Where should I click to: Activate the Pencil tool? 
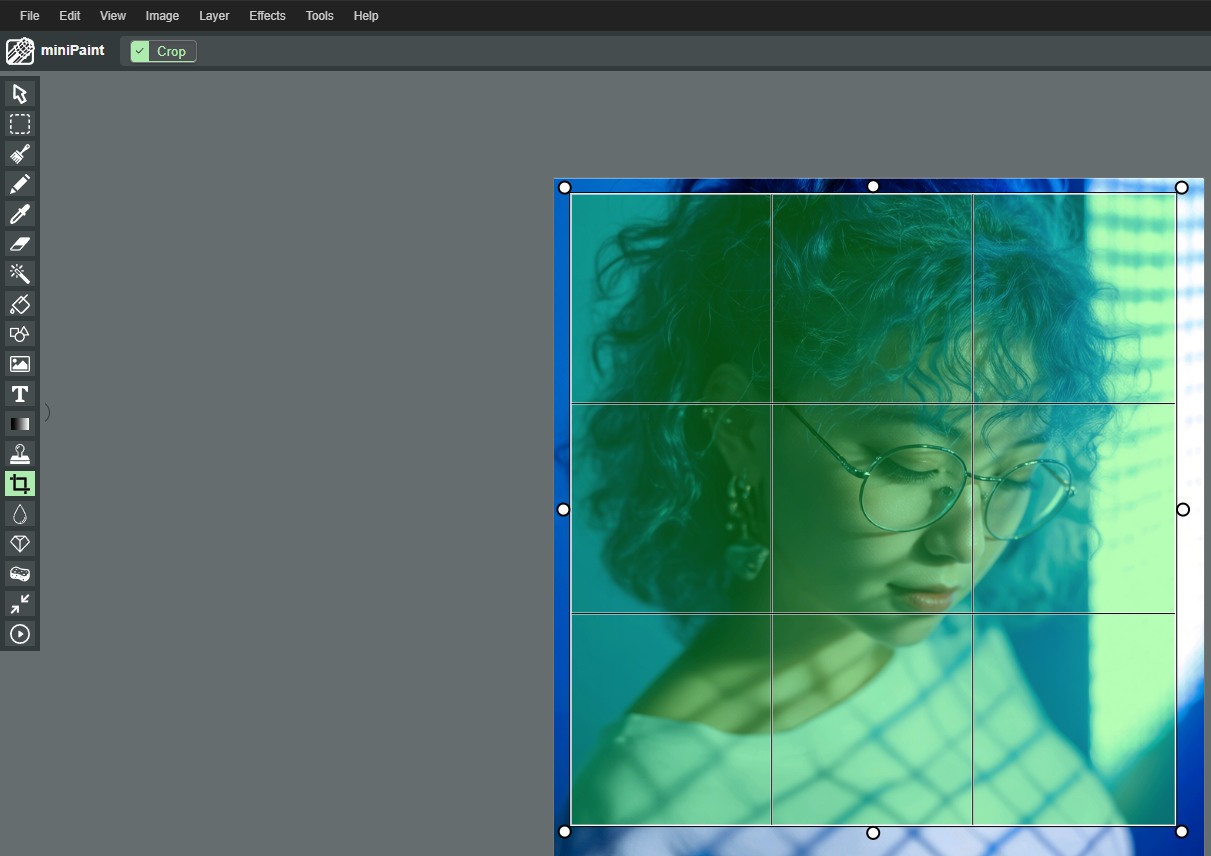click(20, 184)
